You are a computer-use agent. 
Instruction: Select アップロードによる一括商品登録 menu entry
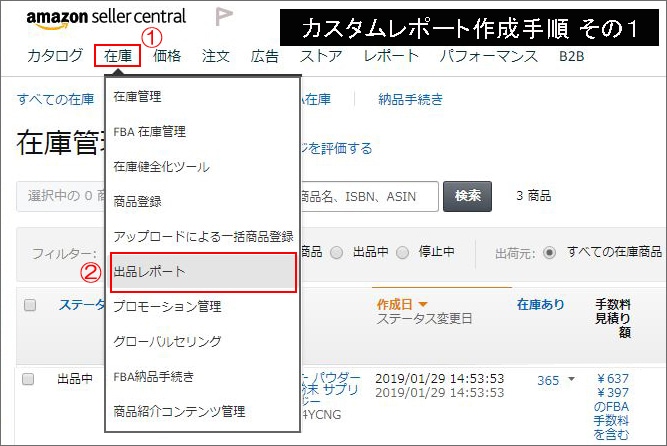(203, 236)
